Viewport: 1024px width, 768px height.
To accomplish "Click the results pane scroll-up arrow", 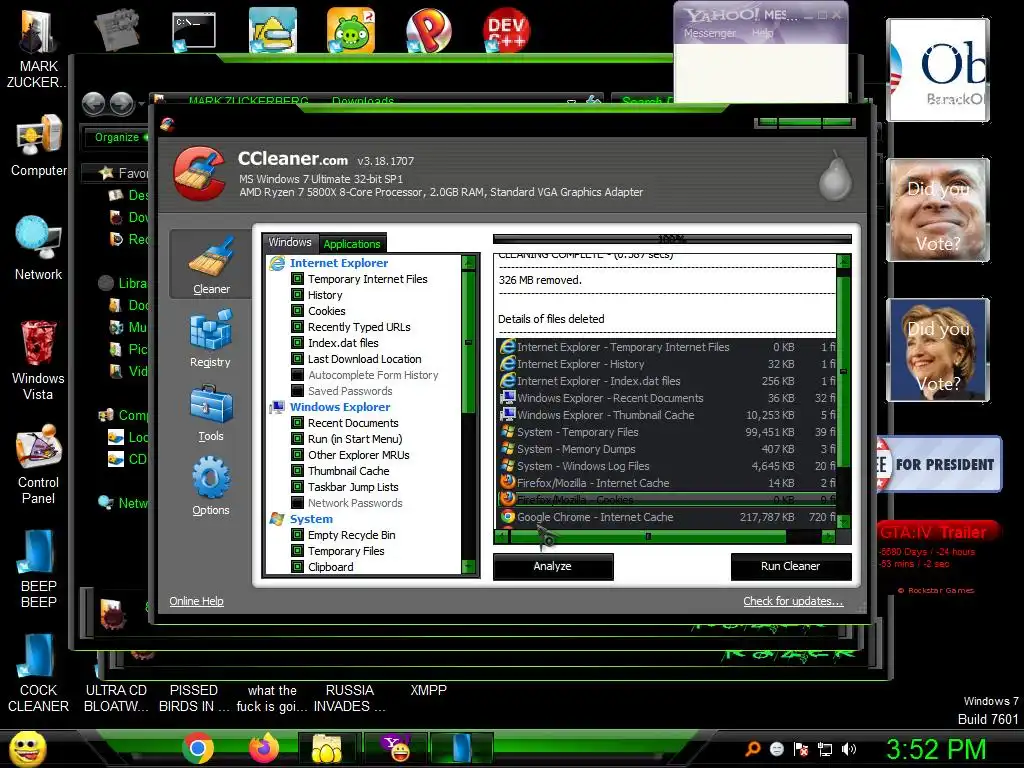I will (843, 262).
